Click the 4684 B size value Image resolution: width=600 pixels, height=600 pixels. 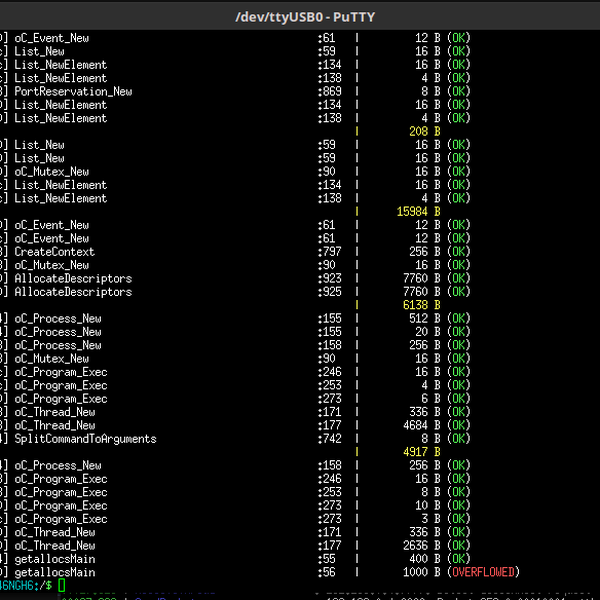[421, 425]
